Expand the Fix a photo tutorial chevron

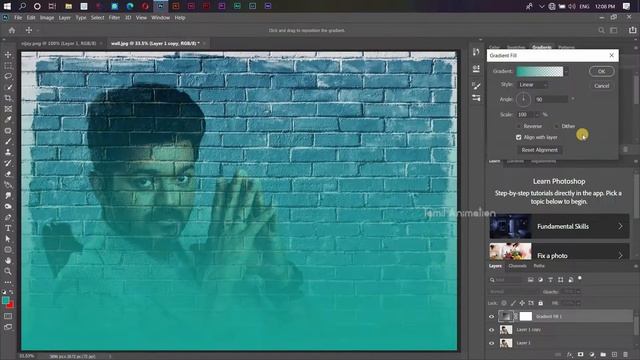click(620, 256)
